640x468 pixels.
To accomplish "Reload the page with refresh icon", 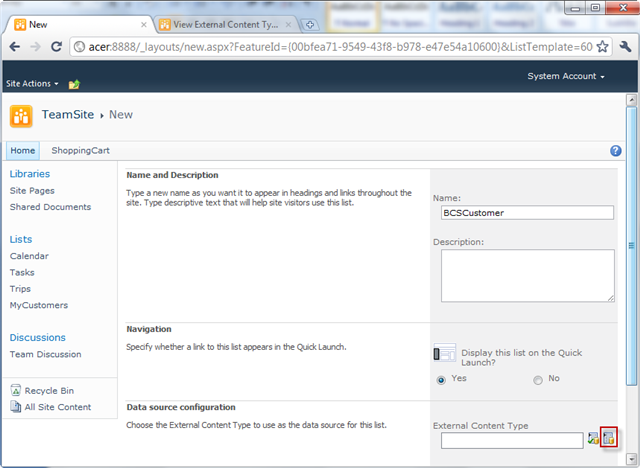I will click(x=57, y=47).
